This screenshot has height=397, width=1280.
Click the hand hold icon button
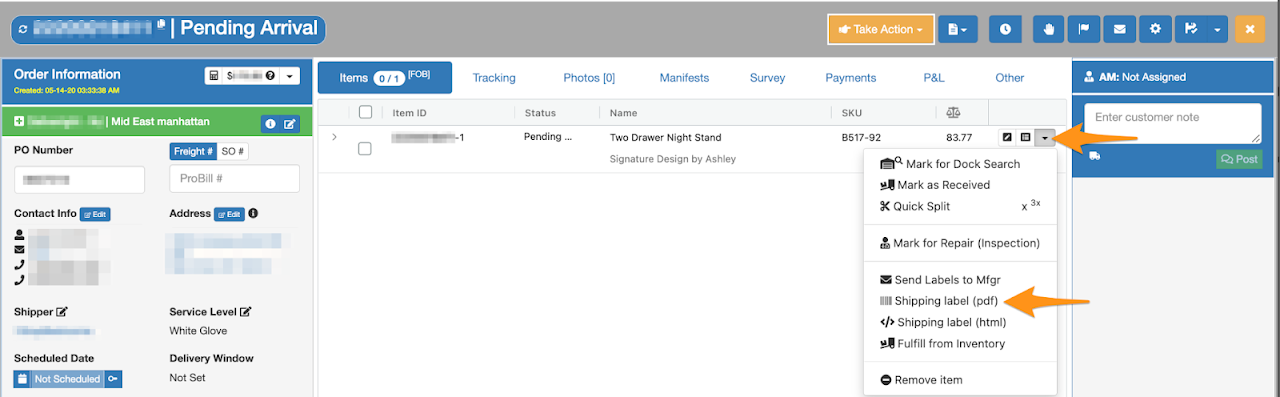coord(1048,29)
